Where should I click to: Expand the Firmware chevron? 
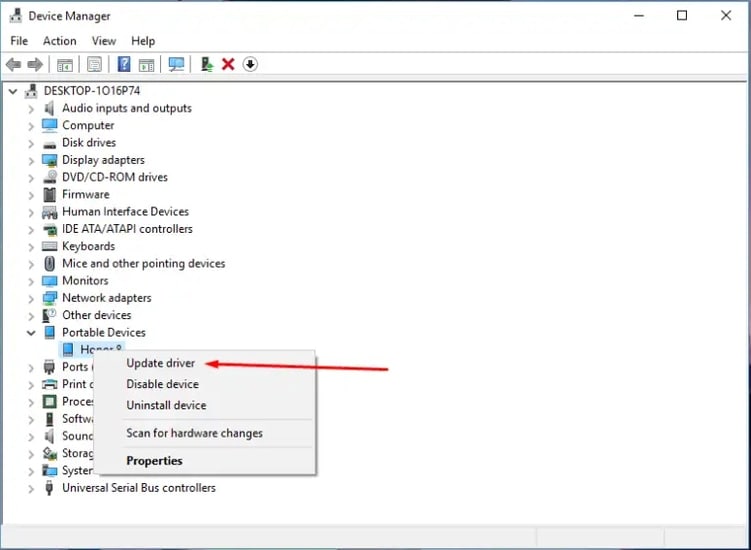pos(31,195)
